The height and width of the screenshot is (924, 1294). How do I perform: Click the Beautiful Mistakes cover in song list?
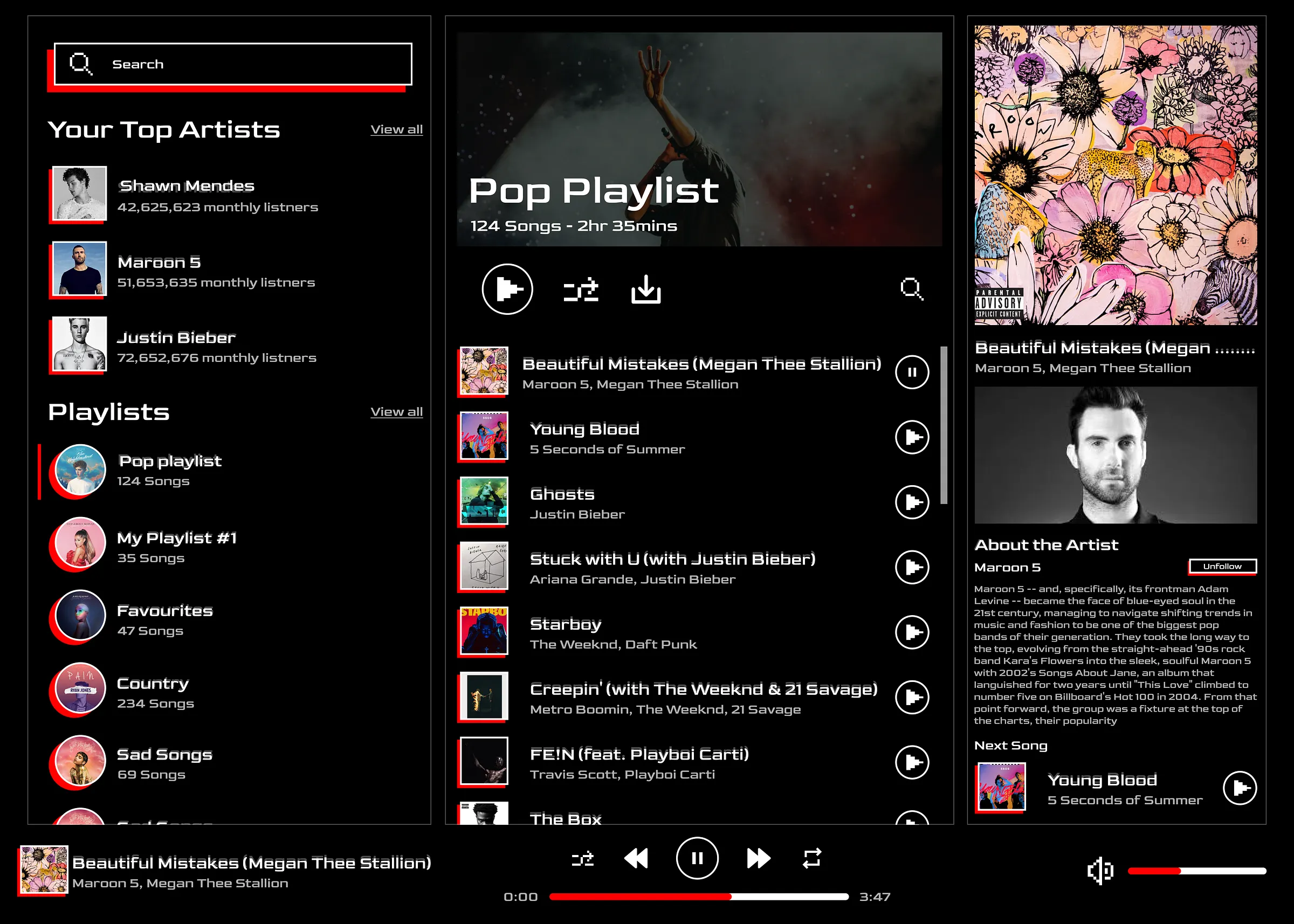(x=484, y=371)
